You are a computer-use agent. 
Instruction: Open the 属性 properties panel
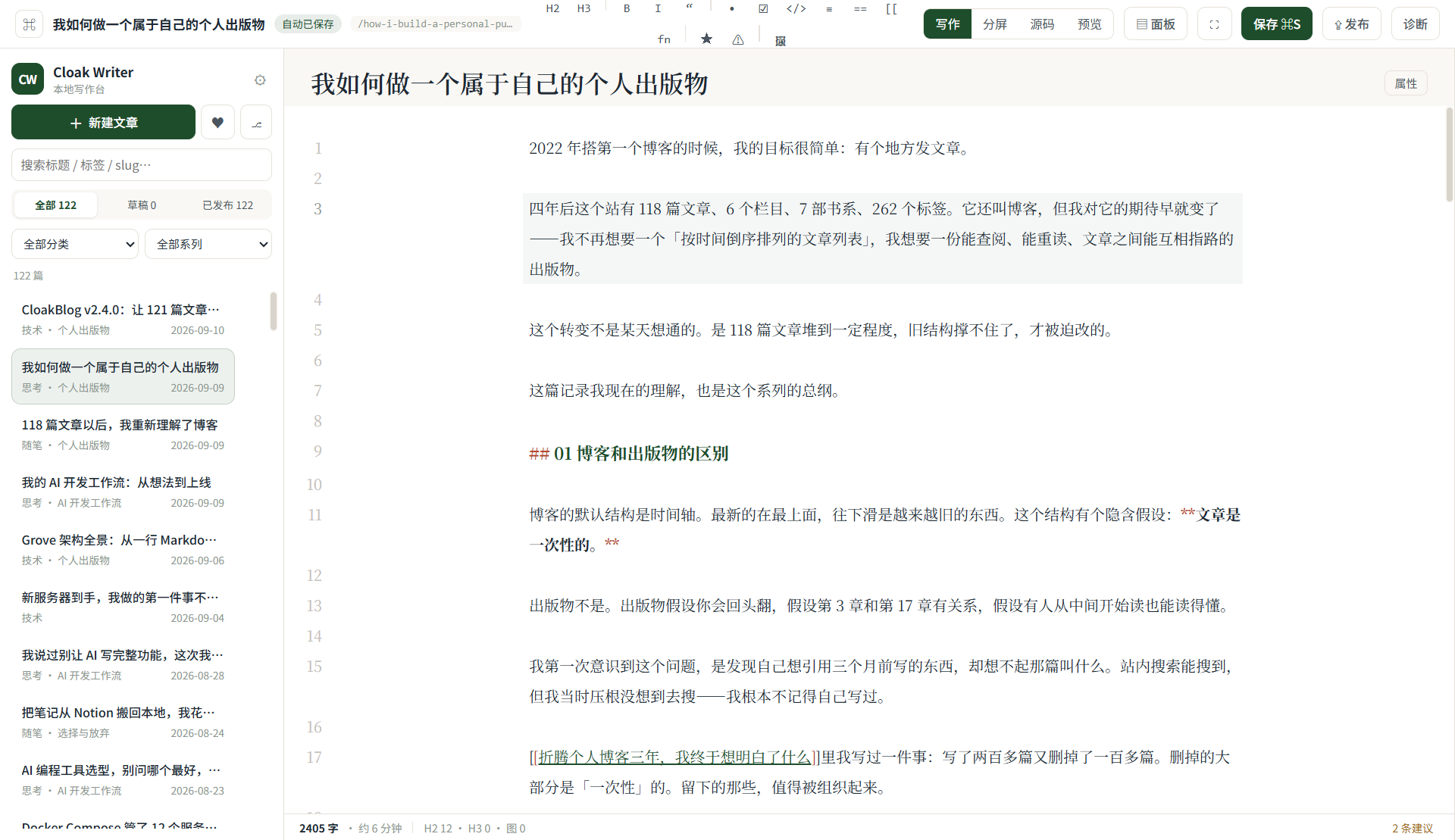click(x=1406, y=83)
